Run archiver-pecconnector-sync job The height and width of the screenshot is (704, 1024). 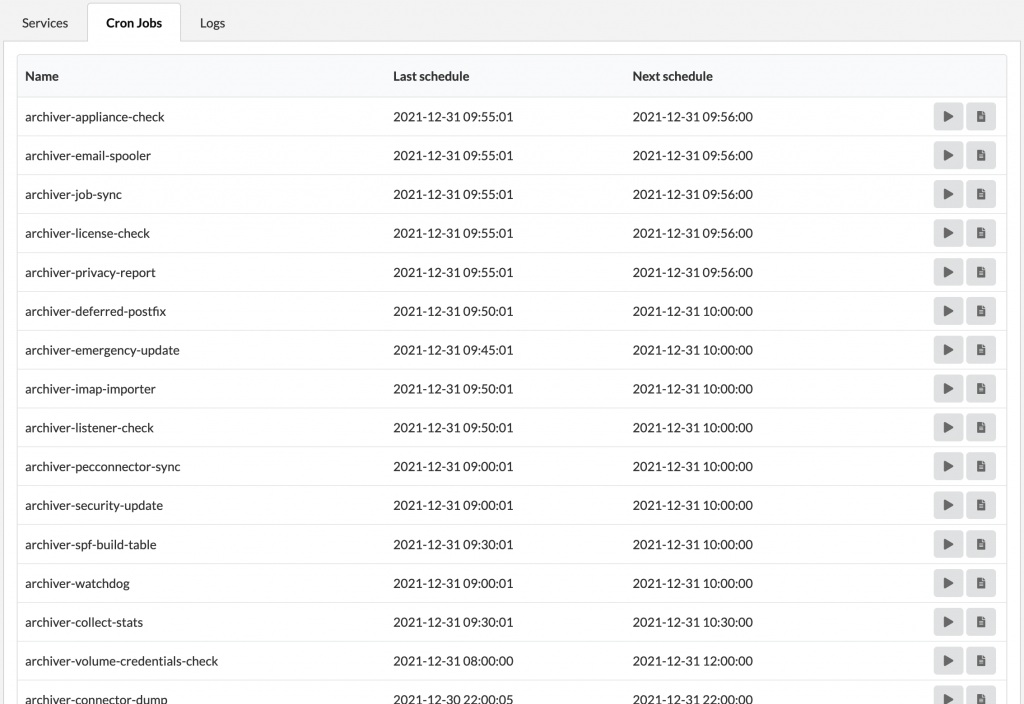[948, 467]
